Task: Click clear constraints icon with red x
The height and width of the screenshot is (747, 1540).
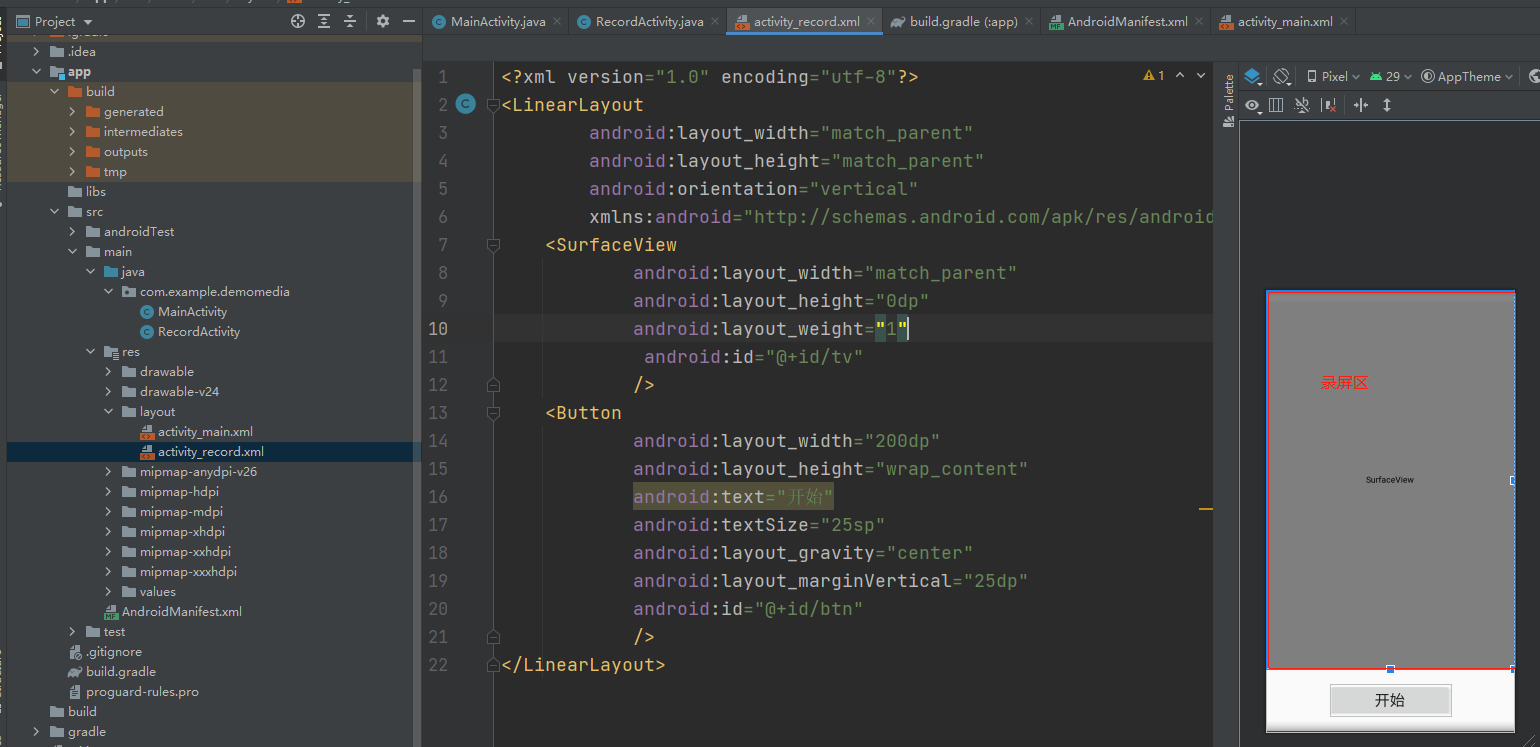Action: click(1329, 105)
